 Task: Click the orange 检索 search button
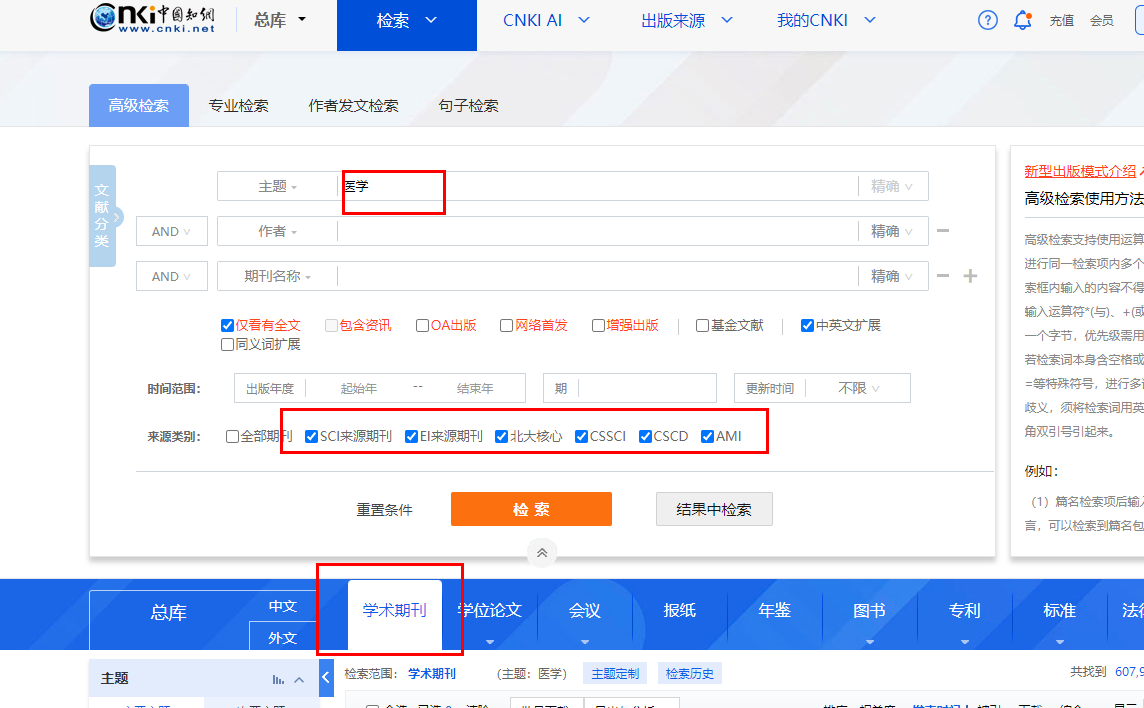[531, 509]
